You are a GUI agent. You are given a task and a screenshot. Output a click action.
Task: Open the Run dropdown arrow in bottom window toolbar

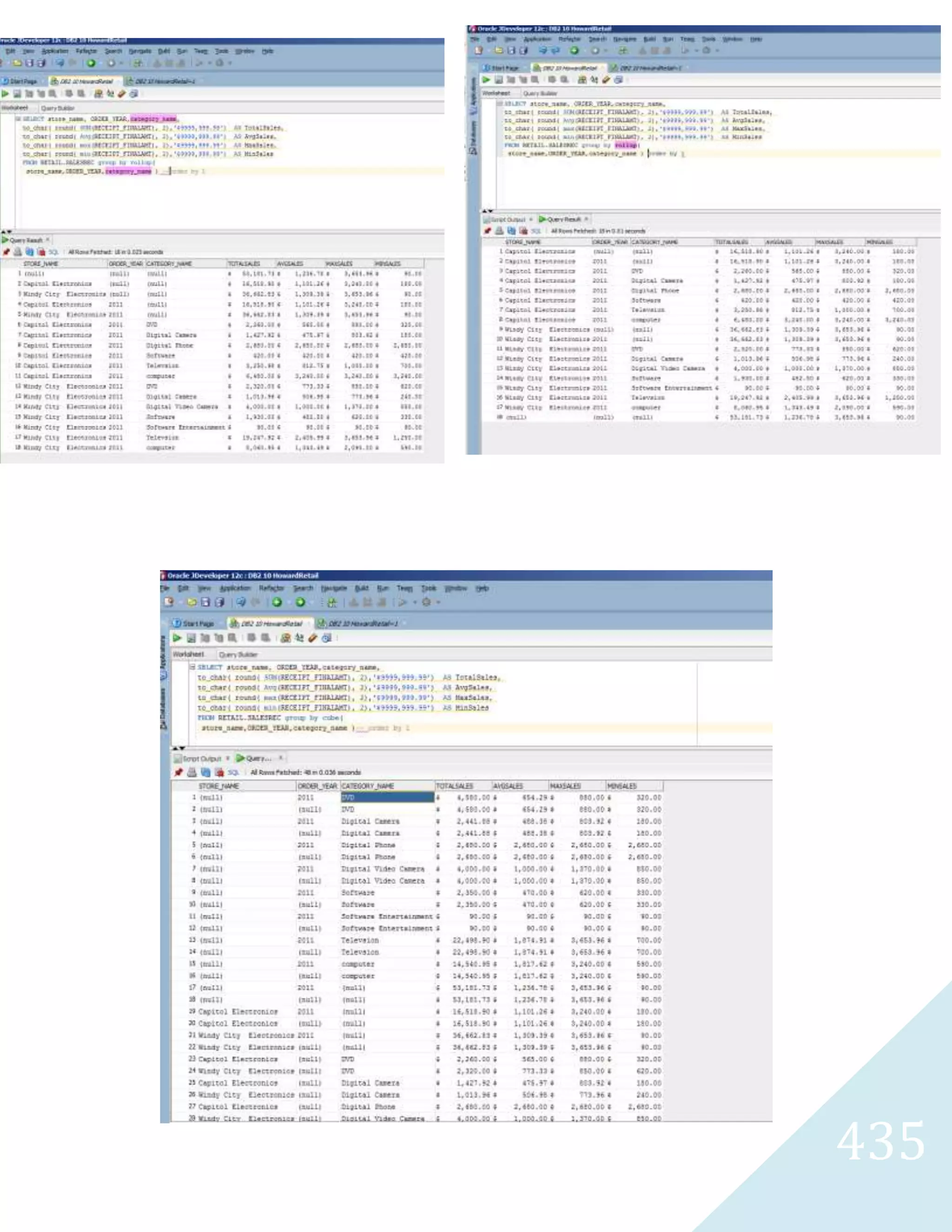pos(415,603)
